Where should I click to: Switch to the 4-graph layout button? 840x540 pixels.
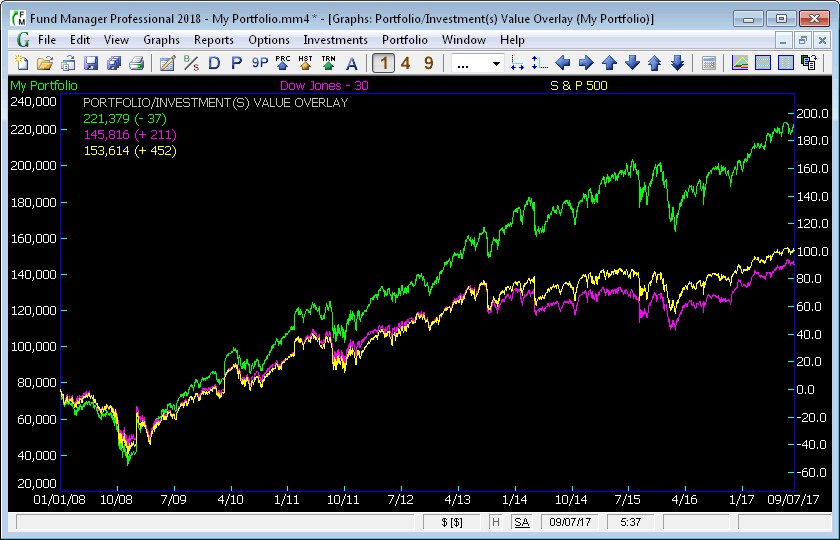(406, 63)
